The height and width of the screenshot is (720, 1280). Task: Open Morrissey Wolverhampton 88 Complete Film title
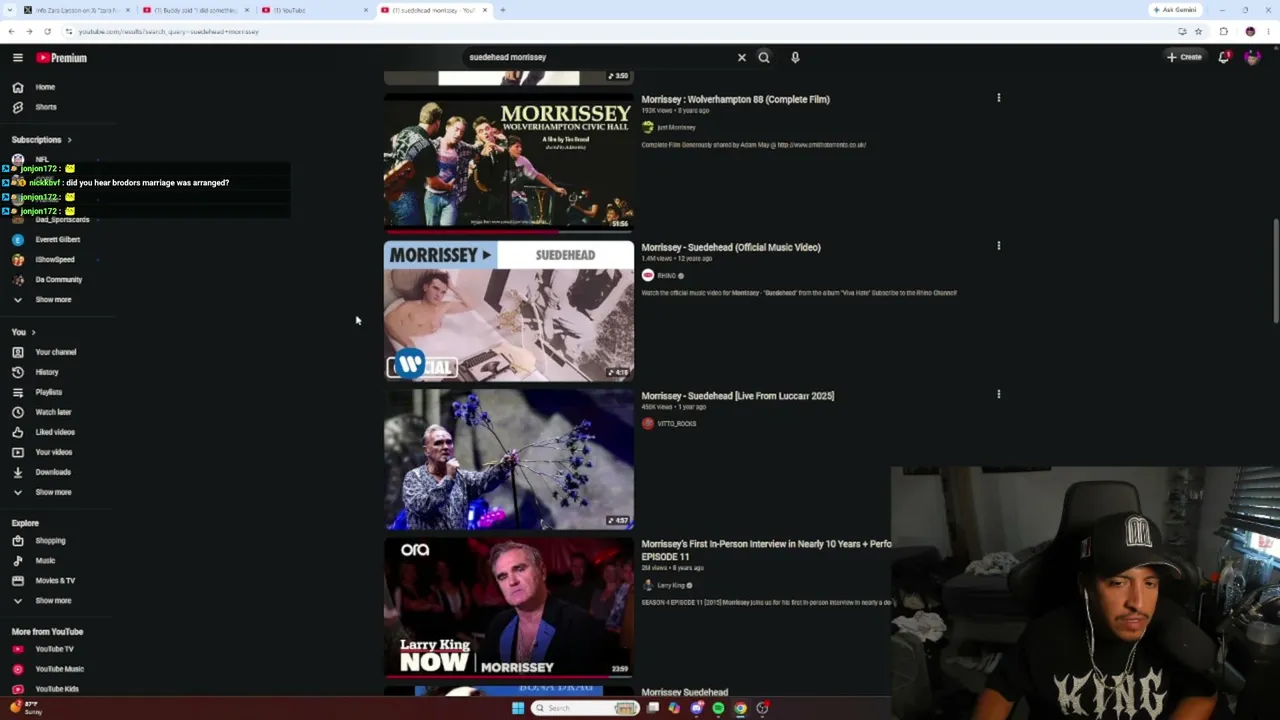[735, 99]
